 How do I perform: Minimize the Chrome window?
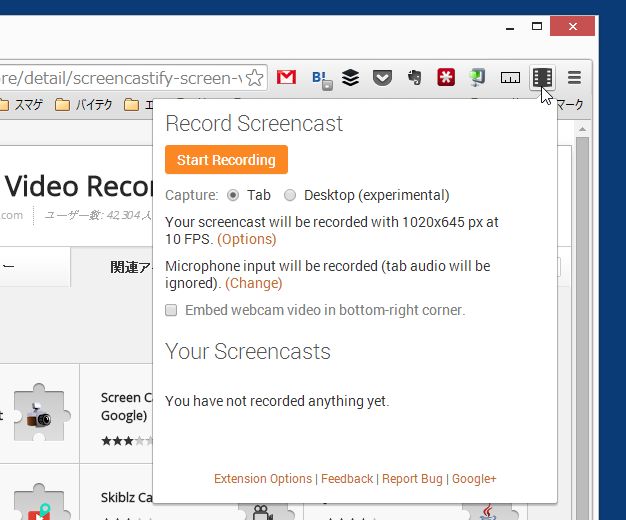[510, 27]
